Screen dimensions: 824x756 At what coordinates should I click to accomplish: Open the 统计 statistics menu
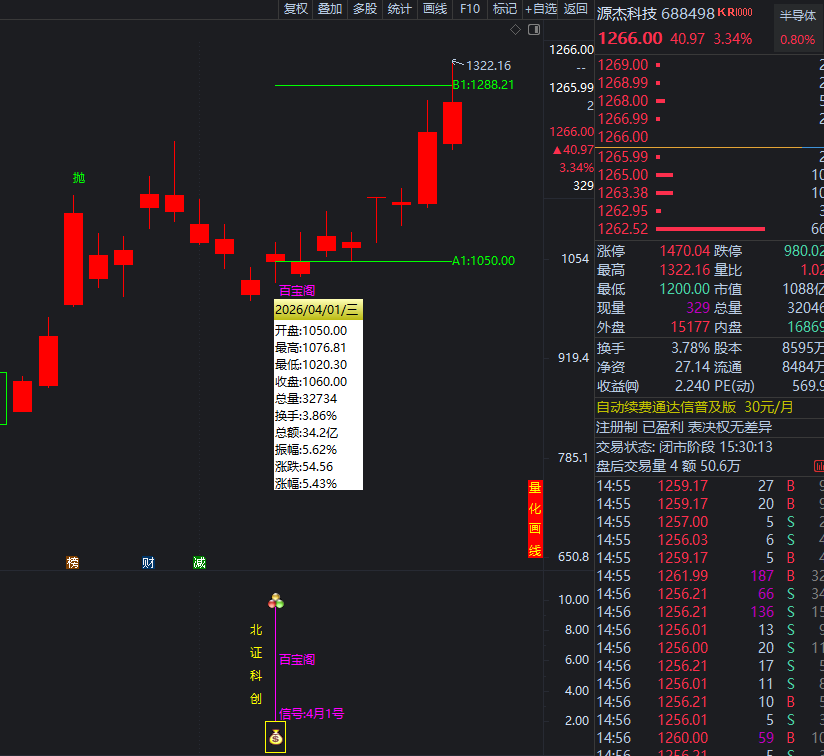coord(399,9)
